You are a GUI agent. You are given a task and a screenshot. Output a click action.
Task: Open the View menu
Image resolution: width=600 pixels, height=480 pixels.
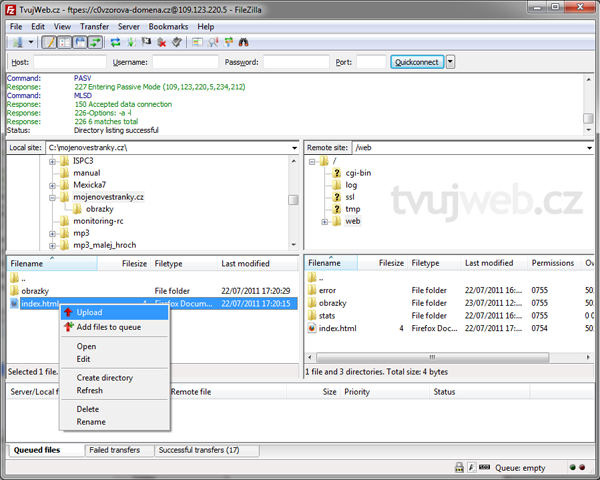62,26
